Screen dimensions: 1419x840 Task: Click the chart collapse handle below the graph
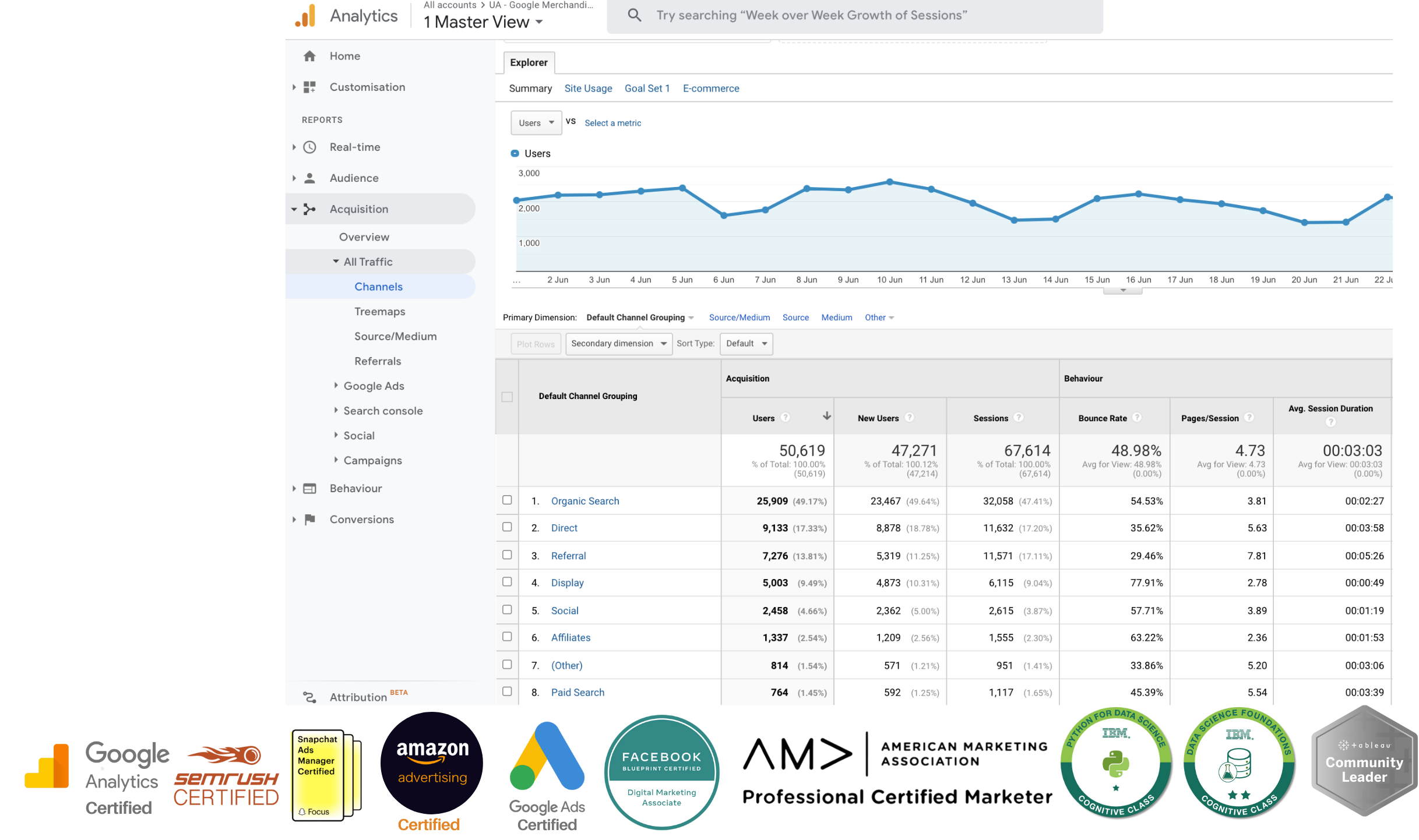[1122, 290]
